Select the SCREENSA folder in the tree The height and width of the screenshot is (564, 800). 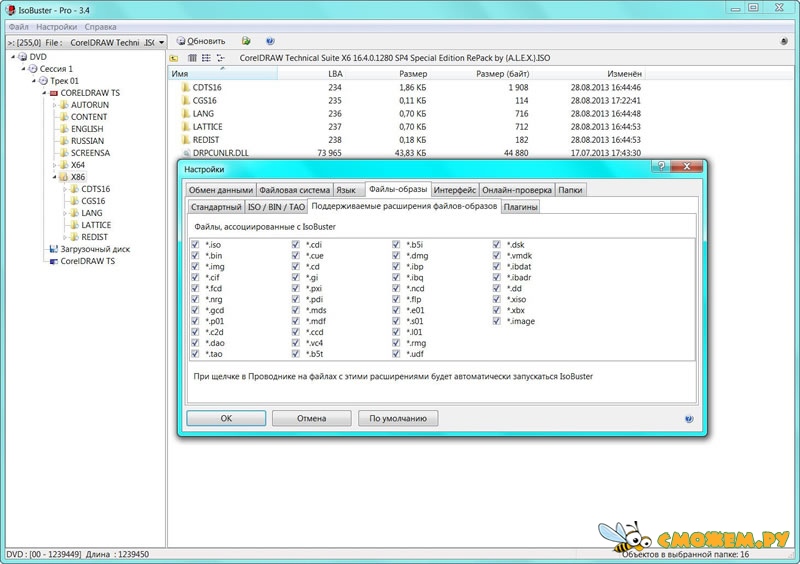coord(90,153)
